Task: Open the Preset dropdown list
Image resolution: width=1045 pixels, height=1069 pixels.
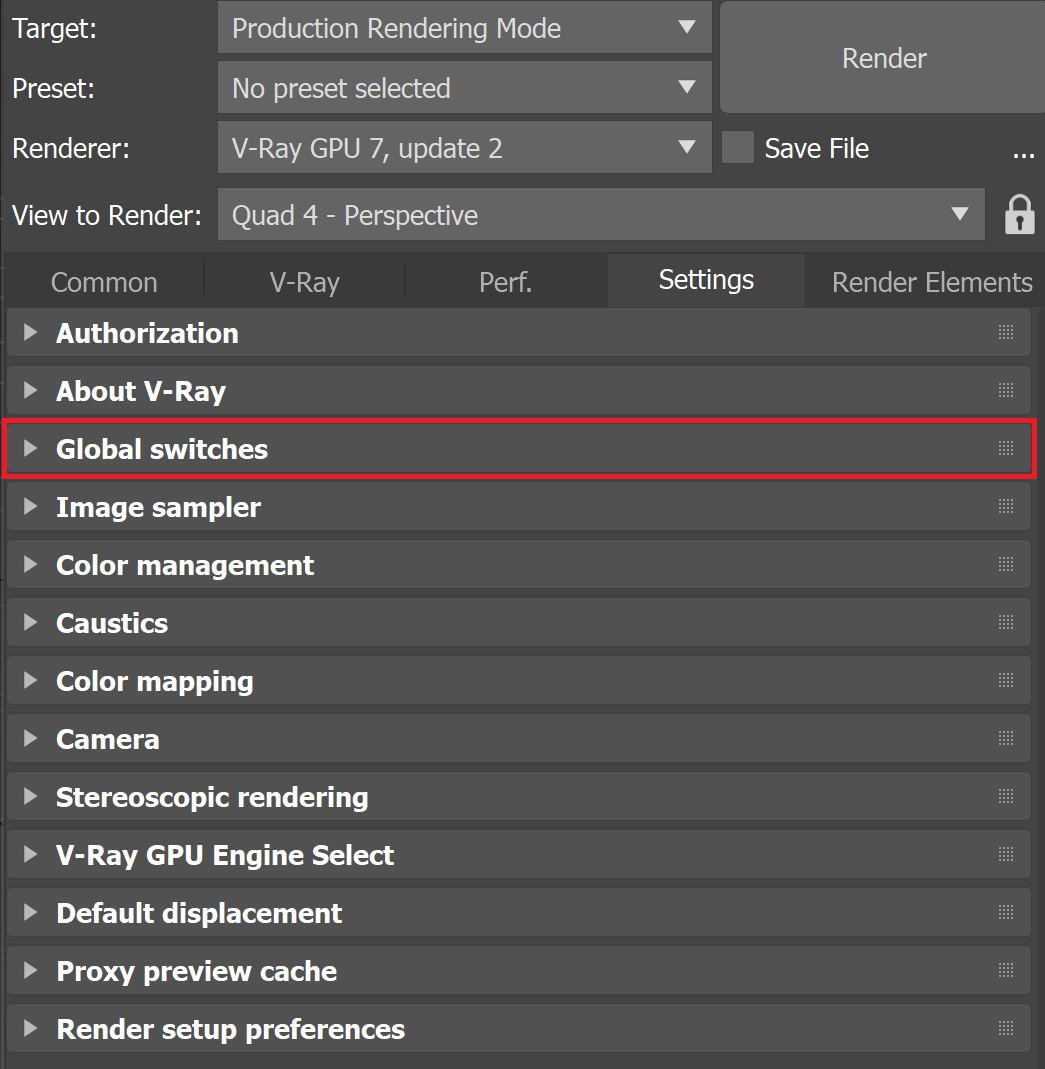Action: [465, 87]
